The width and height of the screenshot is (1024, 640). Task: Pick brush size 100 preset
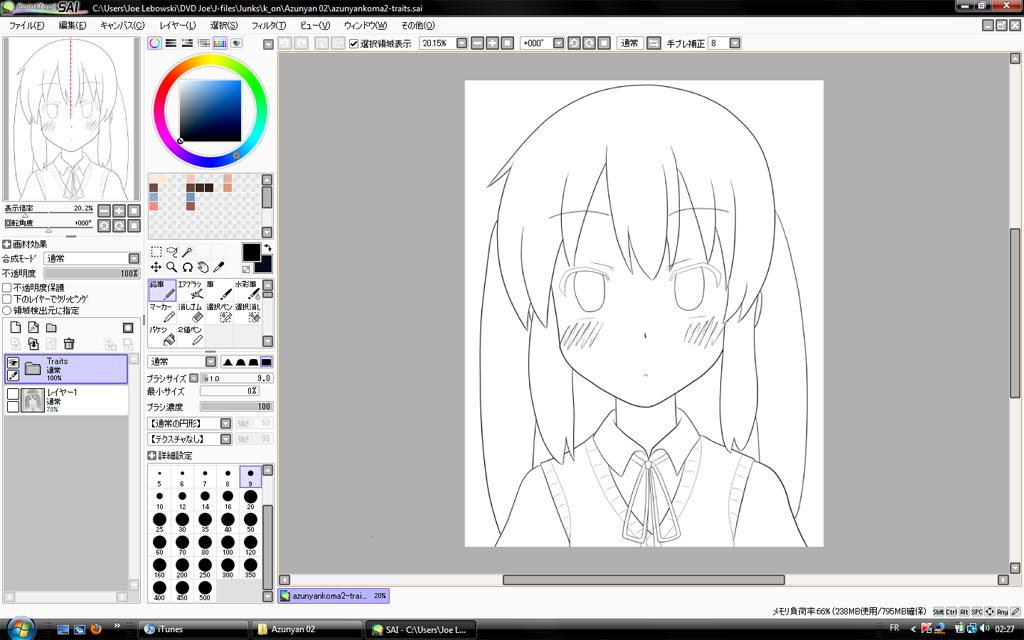[227, 545]
